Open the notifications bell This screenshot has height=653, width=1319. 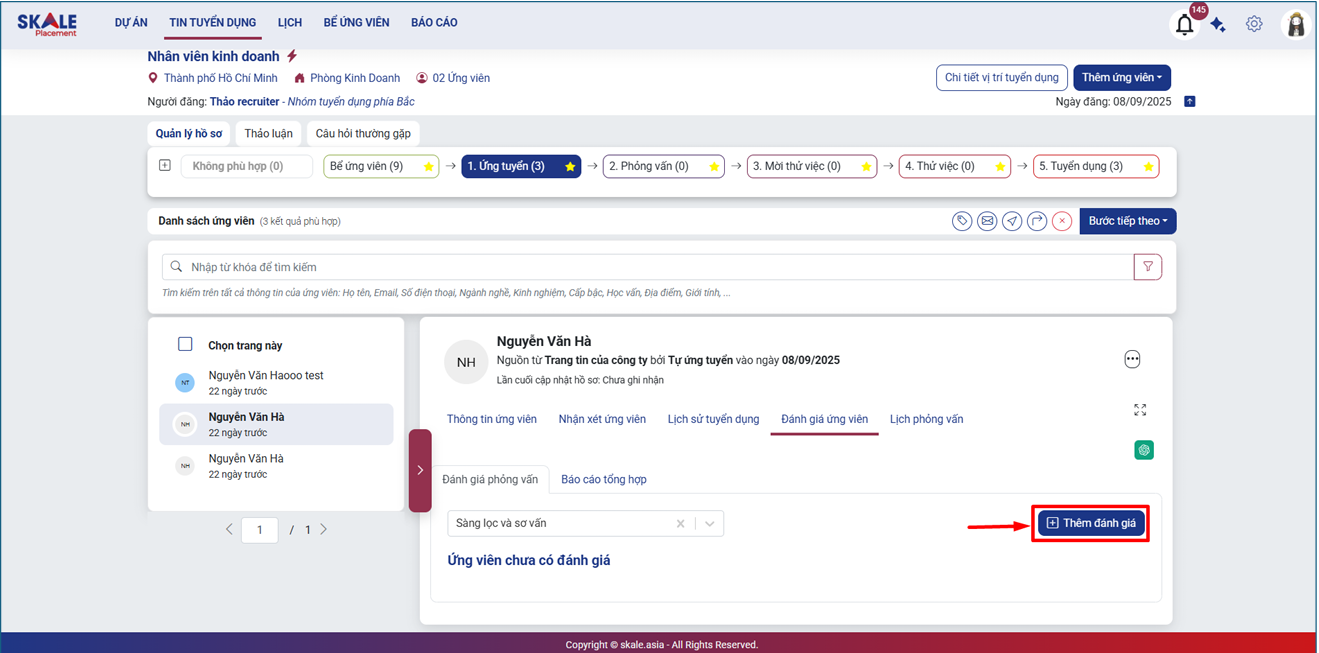pyautogui.click(x=1184, y=25)
